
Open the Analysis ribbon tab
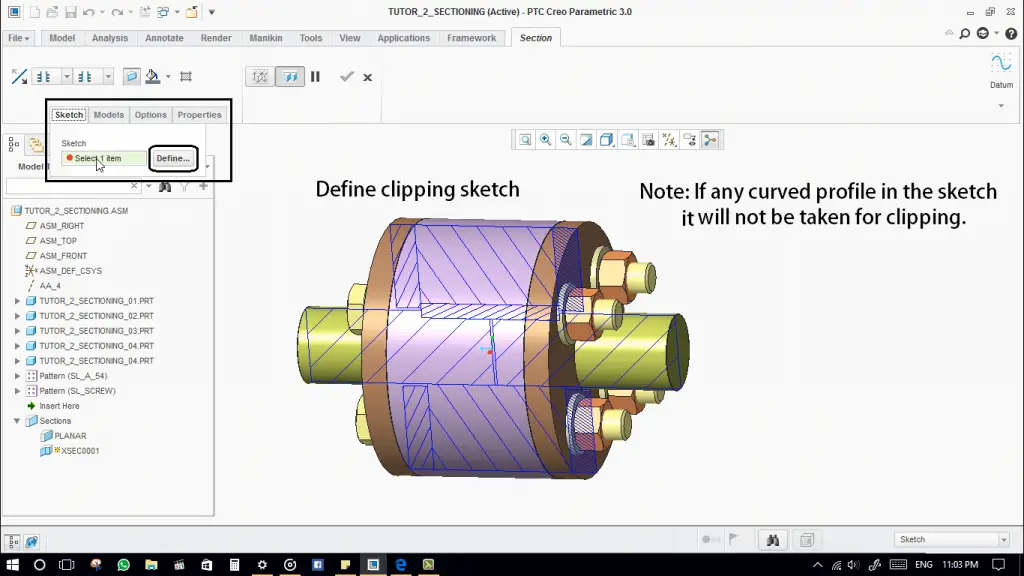click(110, 38)
